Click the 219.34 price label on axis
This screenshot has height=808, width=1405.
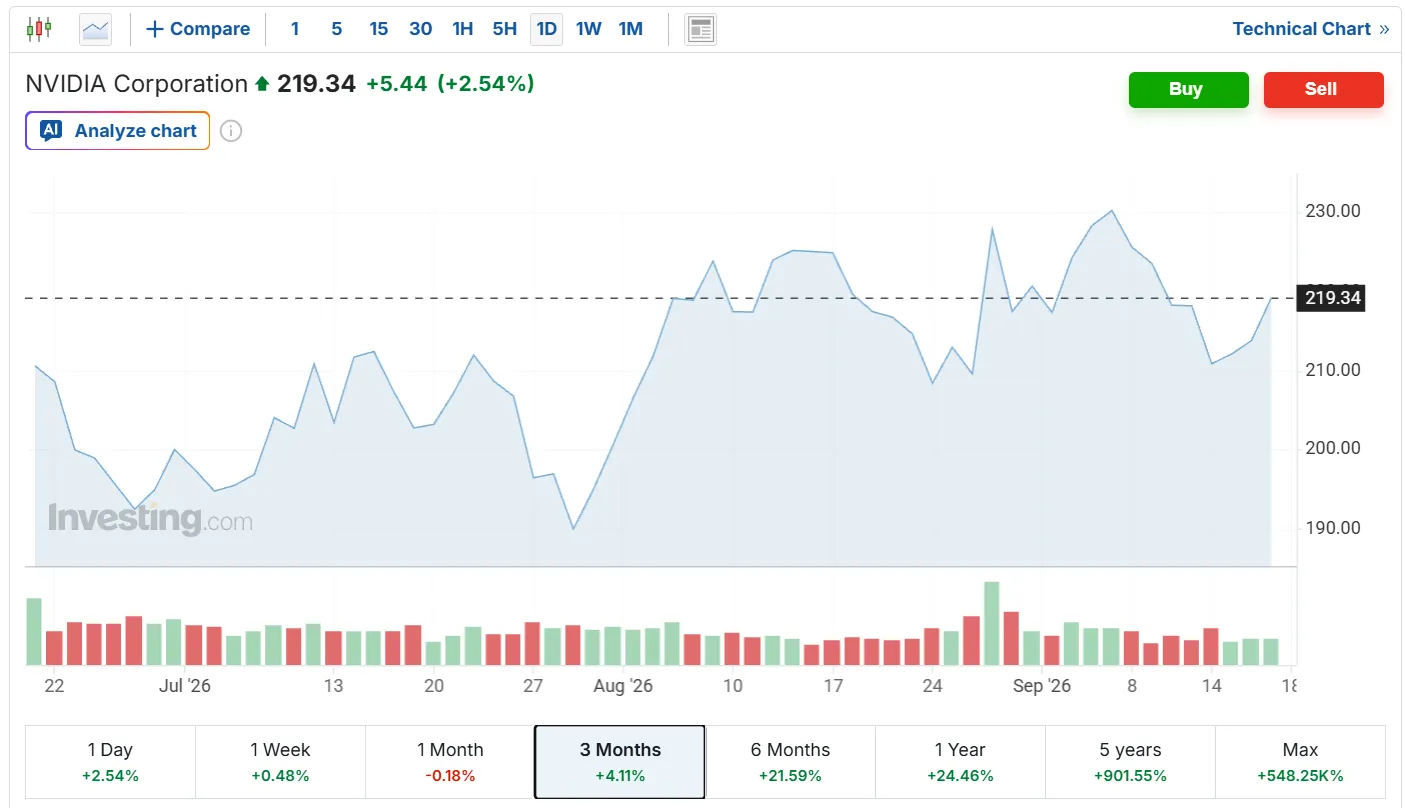pos(1332,298)
